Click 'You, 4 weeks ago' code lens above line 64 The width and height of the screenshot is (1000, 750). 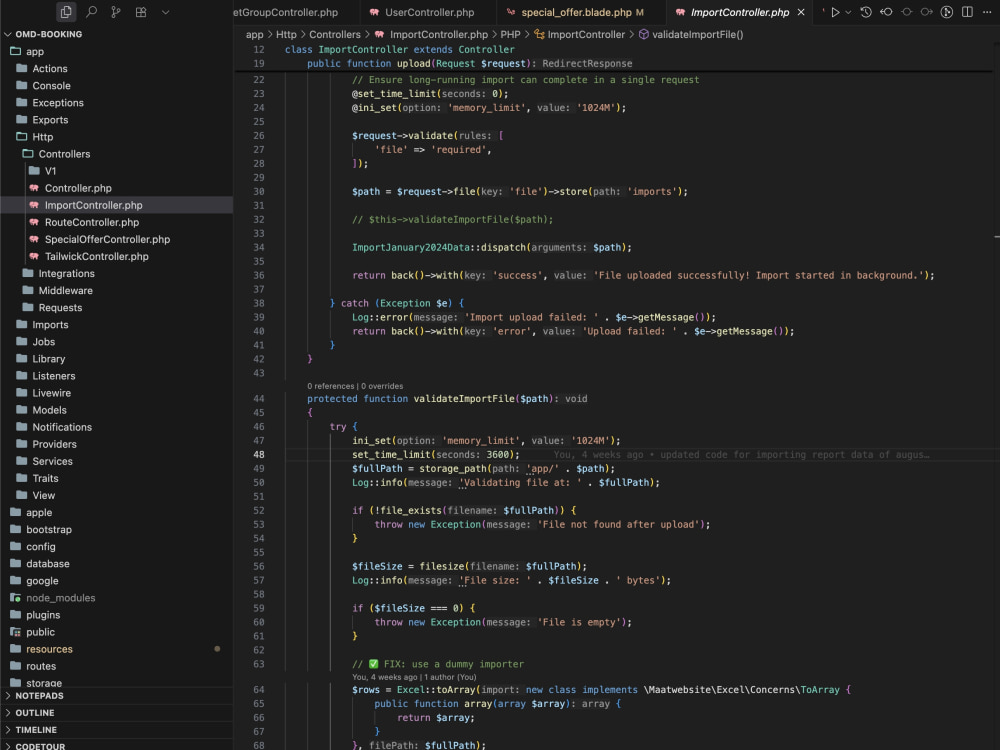pos(385,677)
